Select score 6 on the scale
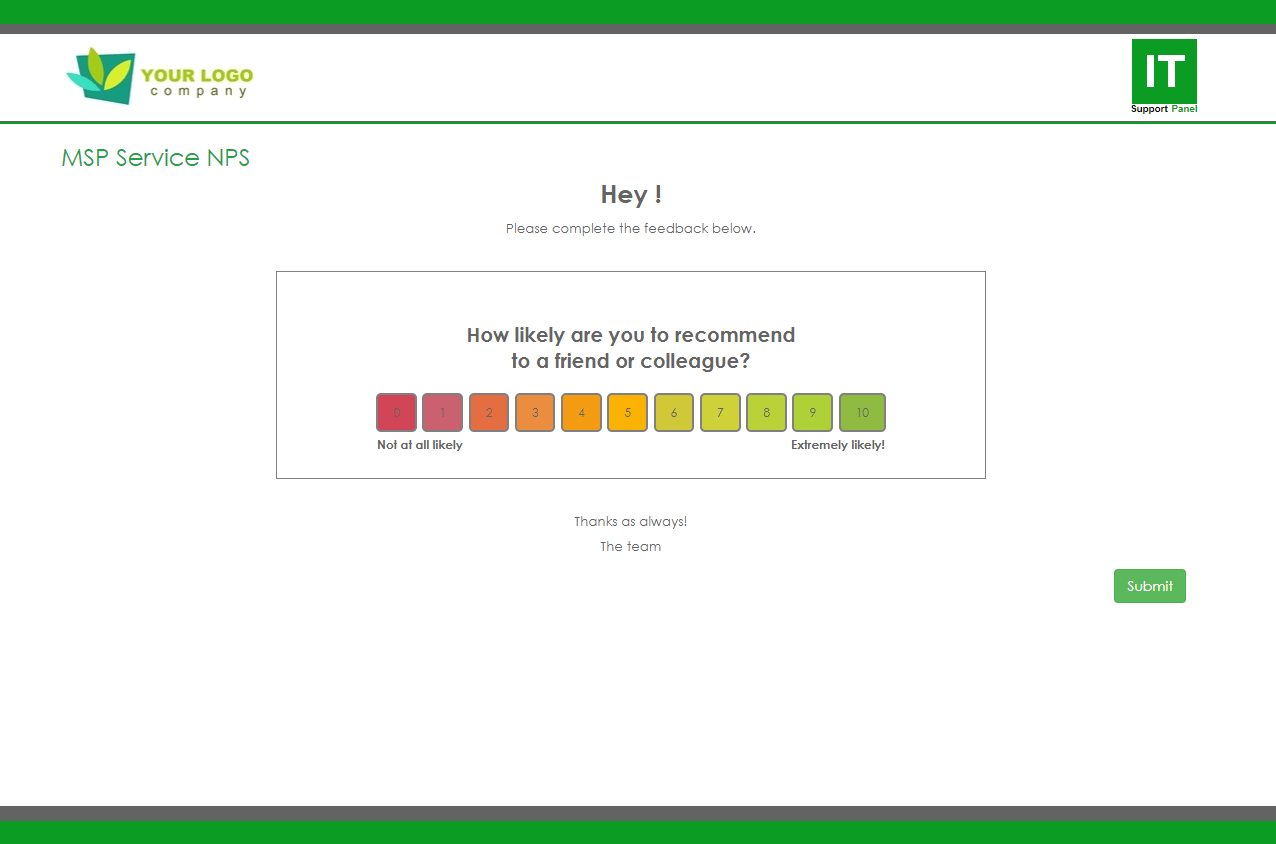Screen dimensions: 1276x844 coord(674,412)
